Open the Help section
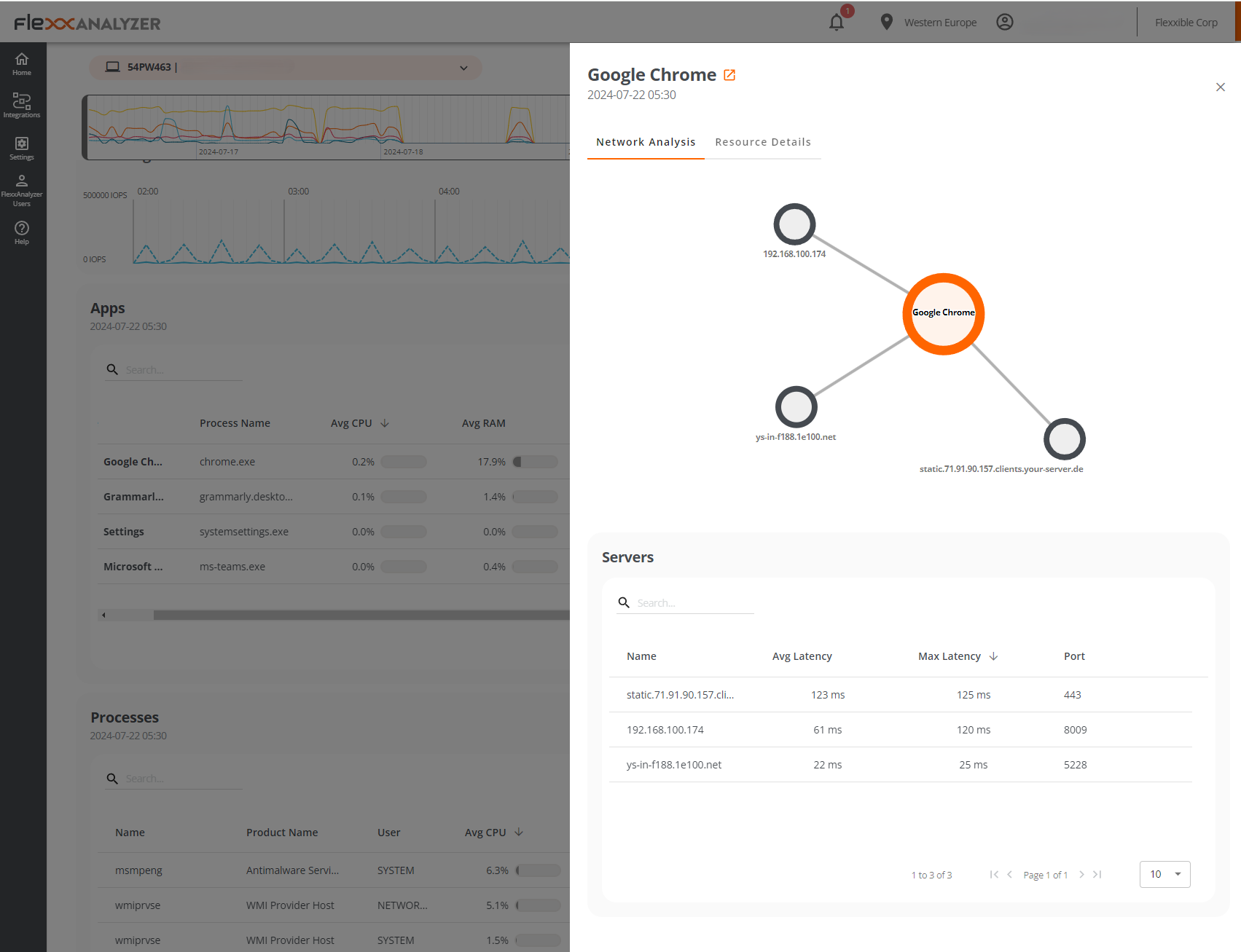Screen dimensions: 1241x952 tap(22, 232)
